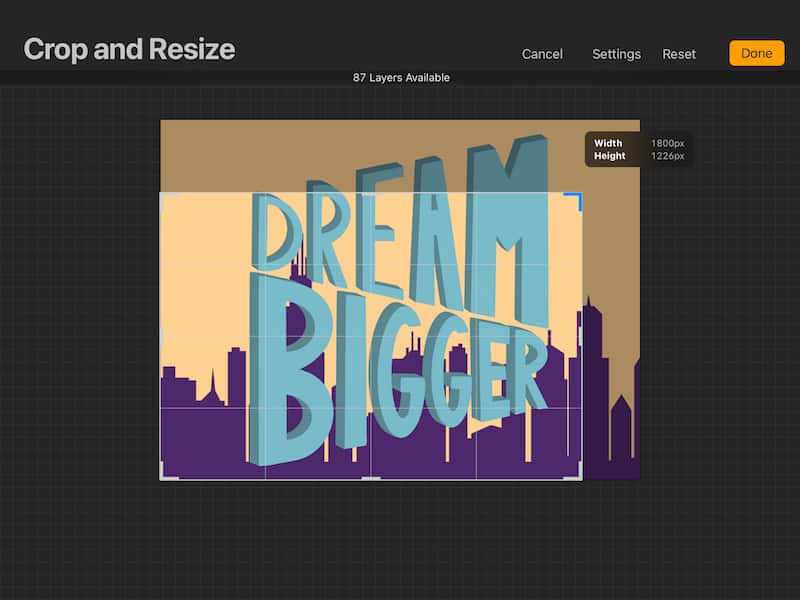Click the 'Crop and Resize' title
Image resolution: width=800 pixels, height=600 pixels.
129,49
